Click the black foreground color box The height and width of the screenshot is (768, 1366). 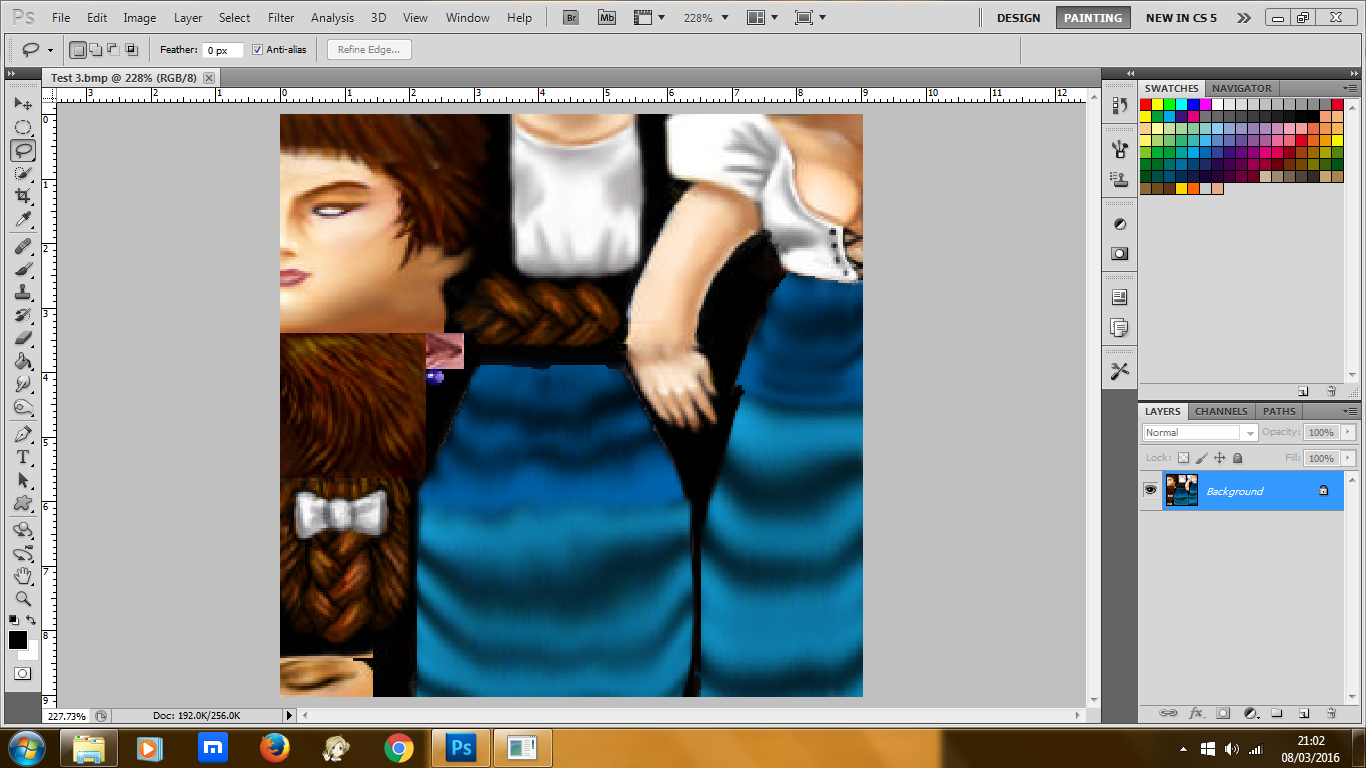pos(18,640)
